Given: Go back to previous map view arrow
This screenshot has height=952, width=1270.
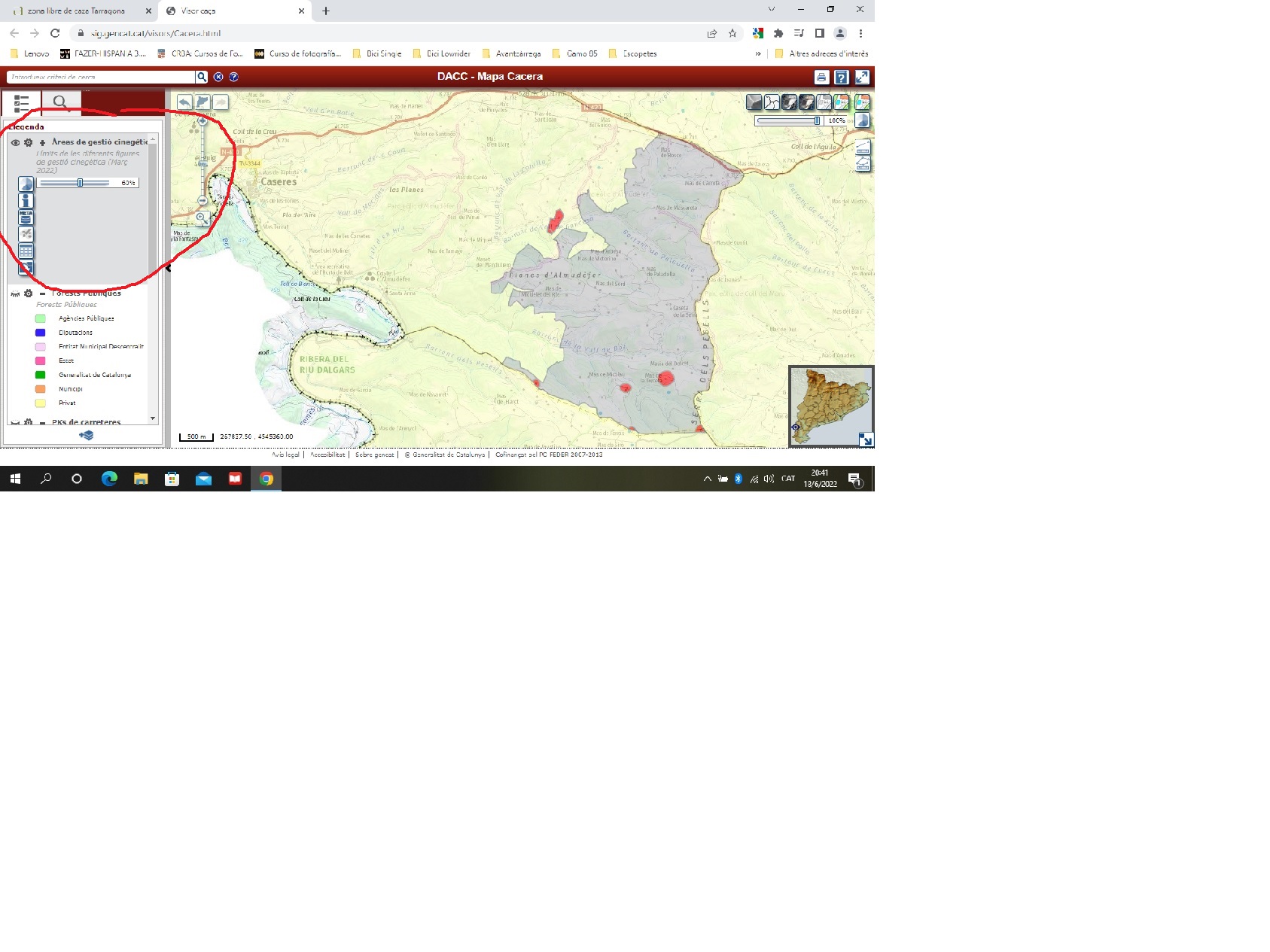Looking at the screenshot, I should click(x=184, y=102).
